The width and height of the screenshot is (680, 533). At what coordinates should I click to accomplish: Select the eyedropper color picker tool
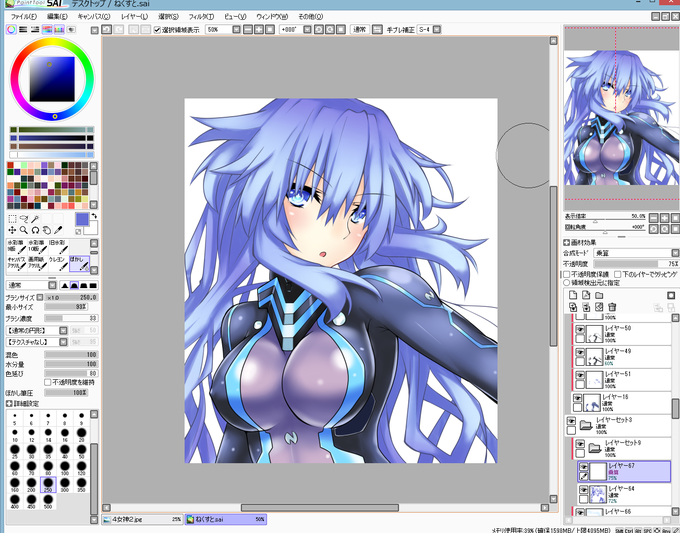(x=58, y=230)
